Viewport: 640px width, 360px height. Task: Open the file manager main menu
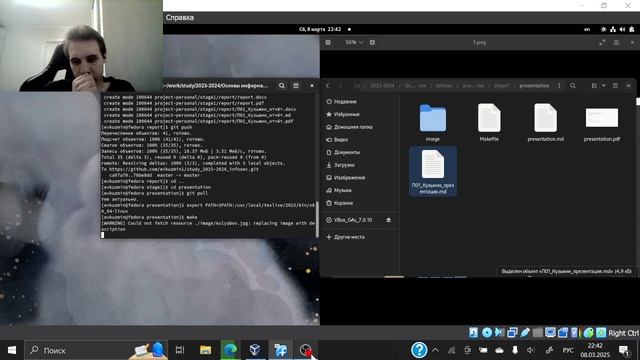(x=616, y=86)
